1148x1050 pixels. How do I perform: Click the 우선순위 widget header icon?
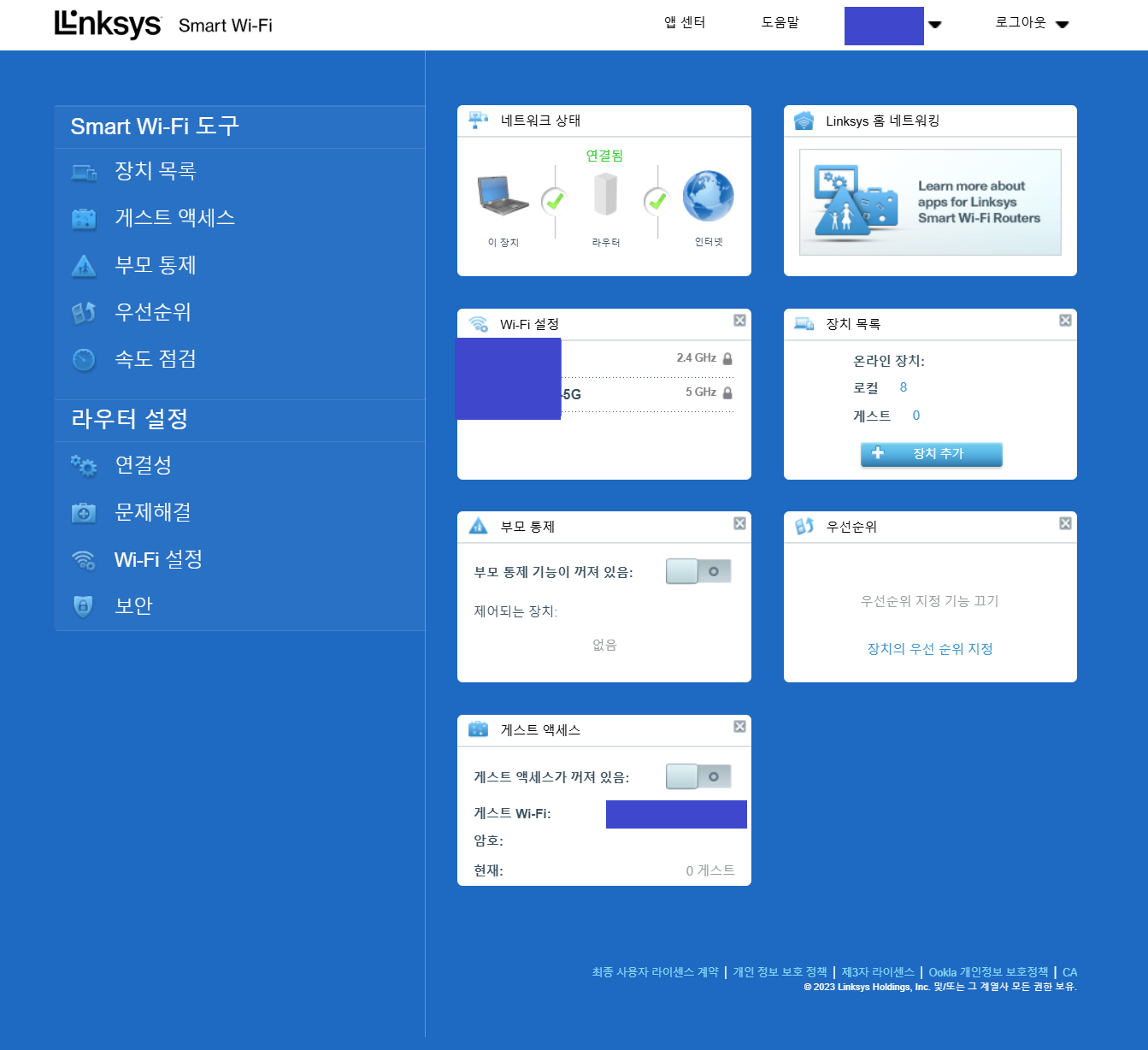coord(804,527)
